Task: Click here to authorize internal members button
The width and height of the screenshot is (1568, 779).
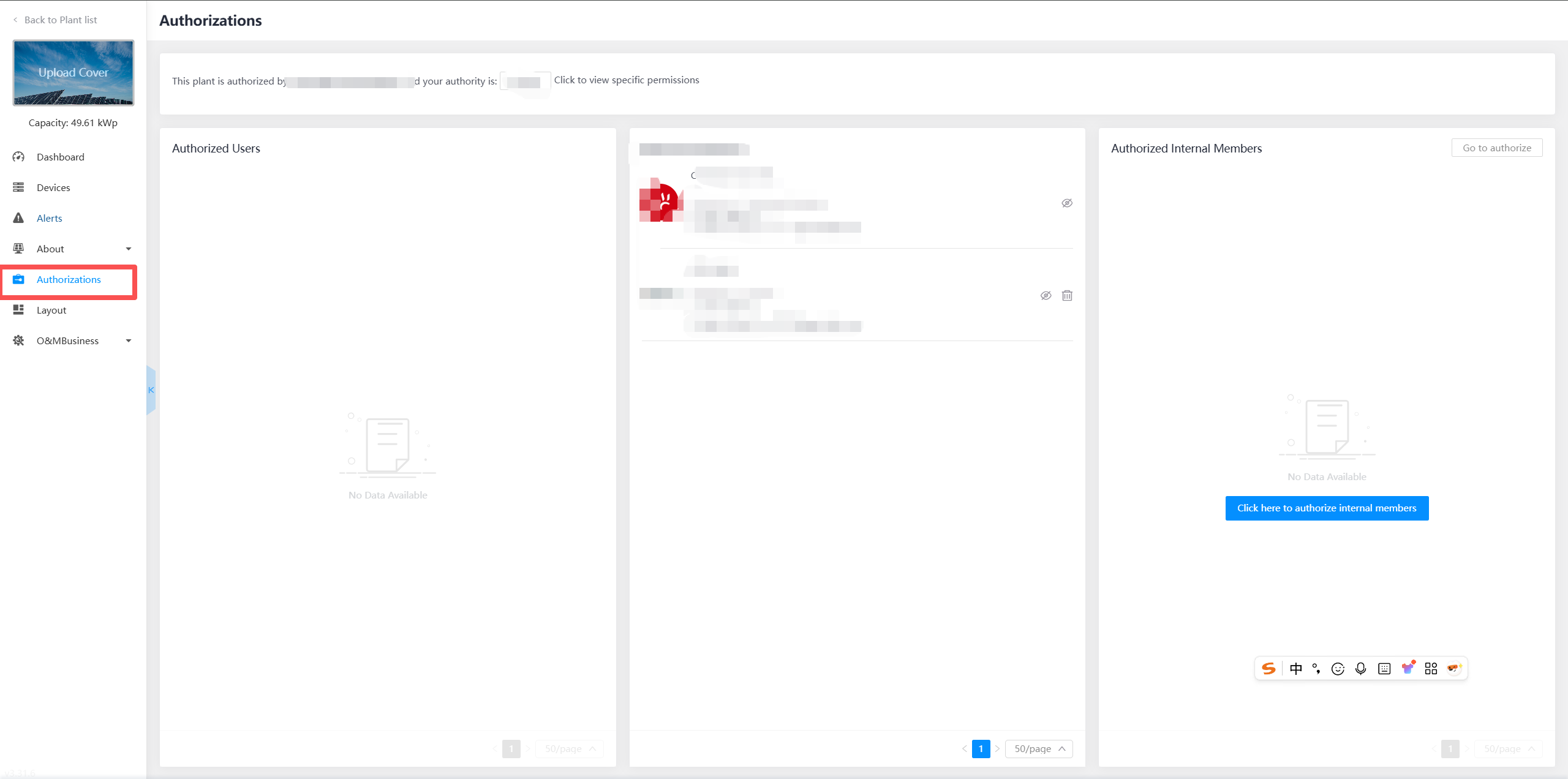Action: pyautogui.click(x=1327, y=508)
